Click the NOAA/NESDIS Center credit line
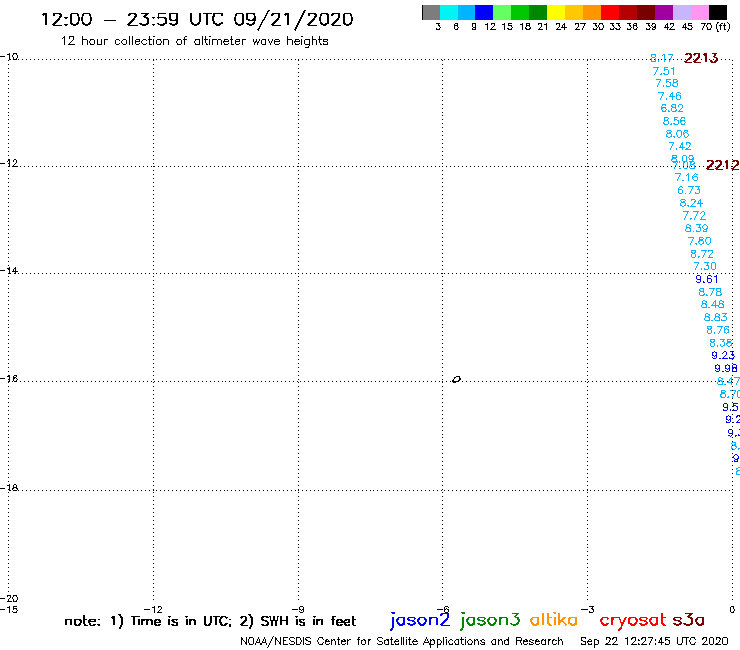The image size is (740, 650). 402,642
